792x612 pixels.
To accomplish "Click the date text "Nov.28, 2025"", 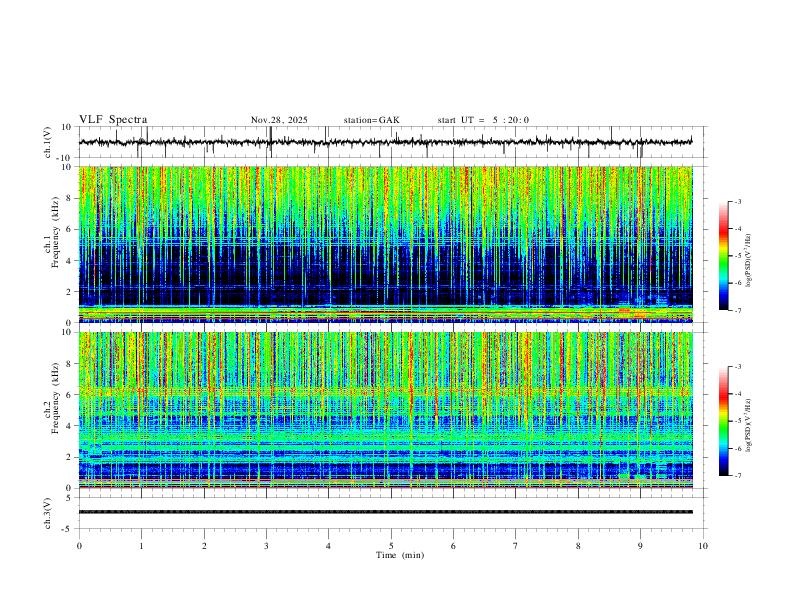I will (279, 120).
